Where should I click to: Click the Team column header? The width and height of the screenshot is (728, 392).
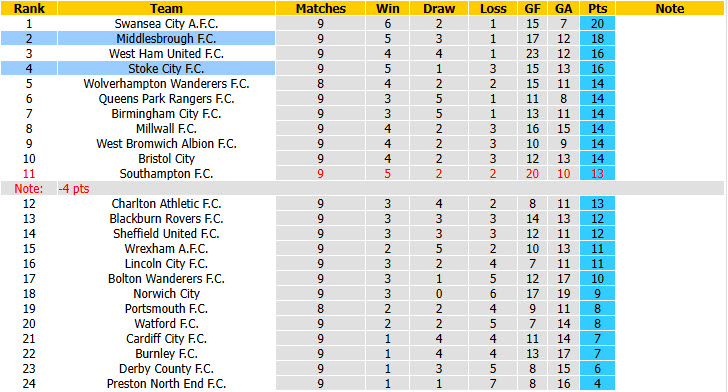coord(166,8)
